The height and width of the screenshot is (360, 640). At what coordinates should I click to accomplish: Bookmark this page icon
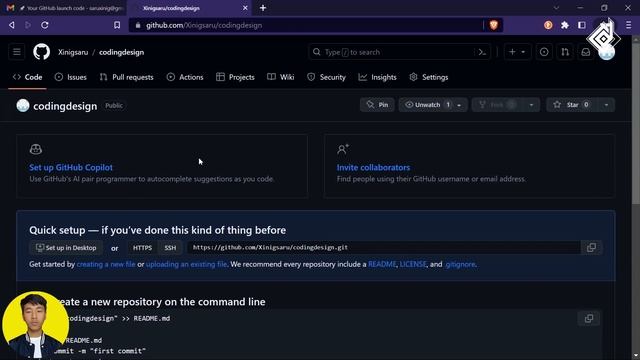point(117,25)
